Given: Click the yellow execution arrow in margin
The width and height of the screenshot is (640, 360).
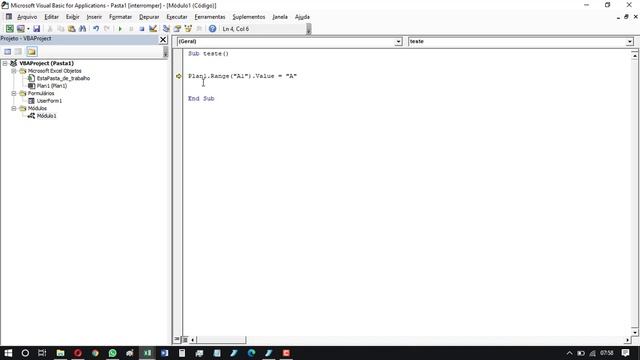Looking at the screenshot, I should pos(178,76).
